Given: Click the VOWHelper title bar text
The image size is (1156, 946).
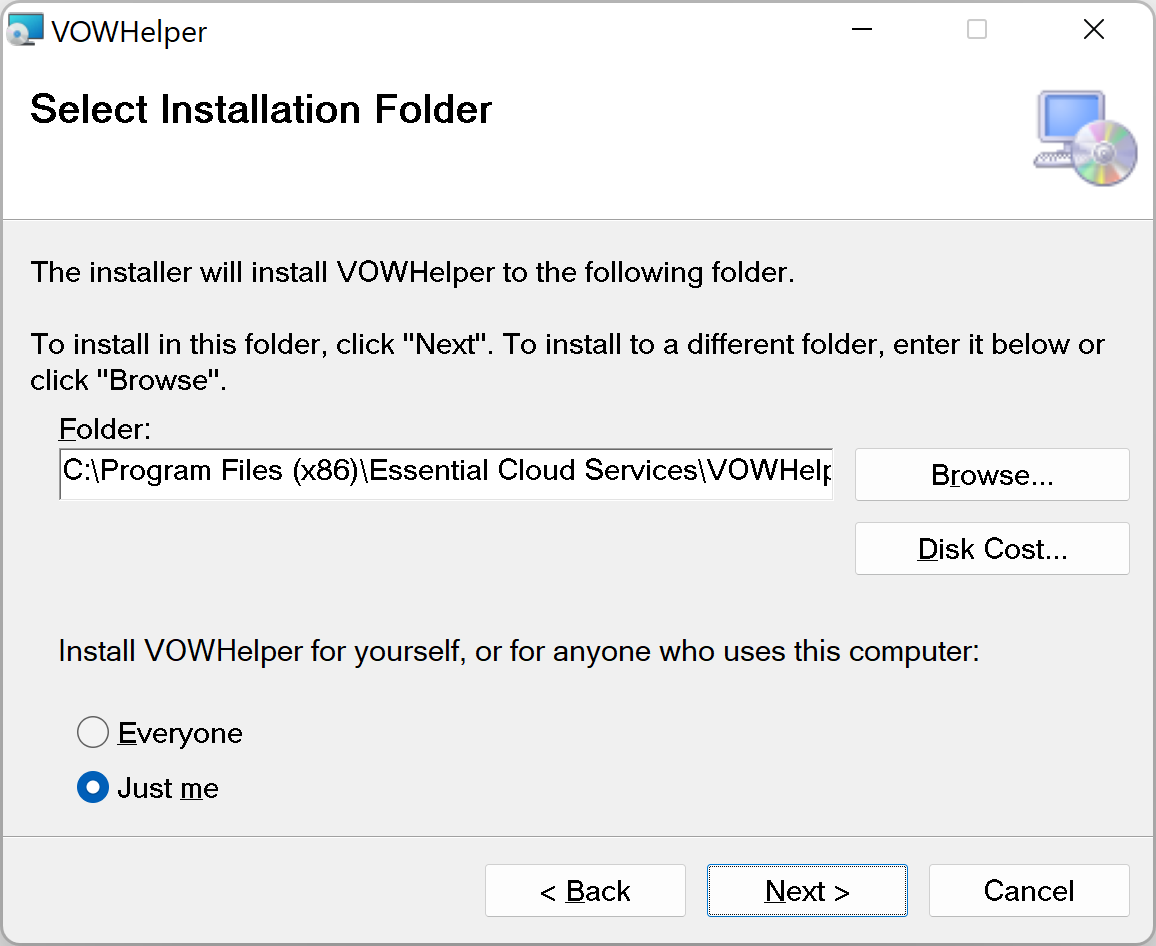Looking at the screenshot, I should 129,32.
